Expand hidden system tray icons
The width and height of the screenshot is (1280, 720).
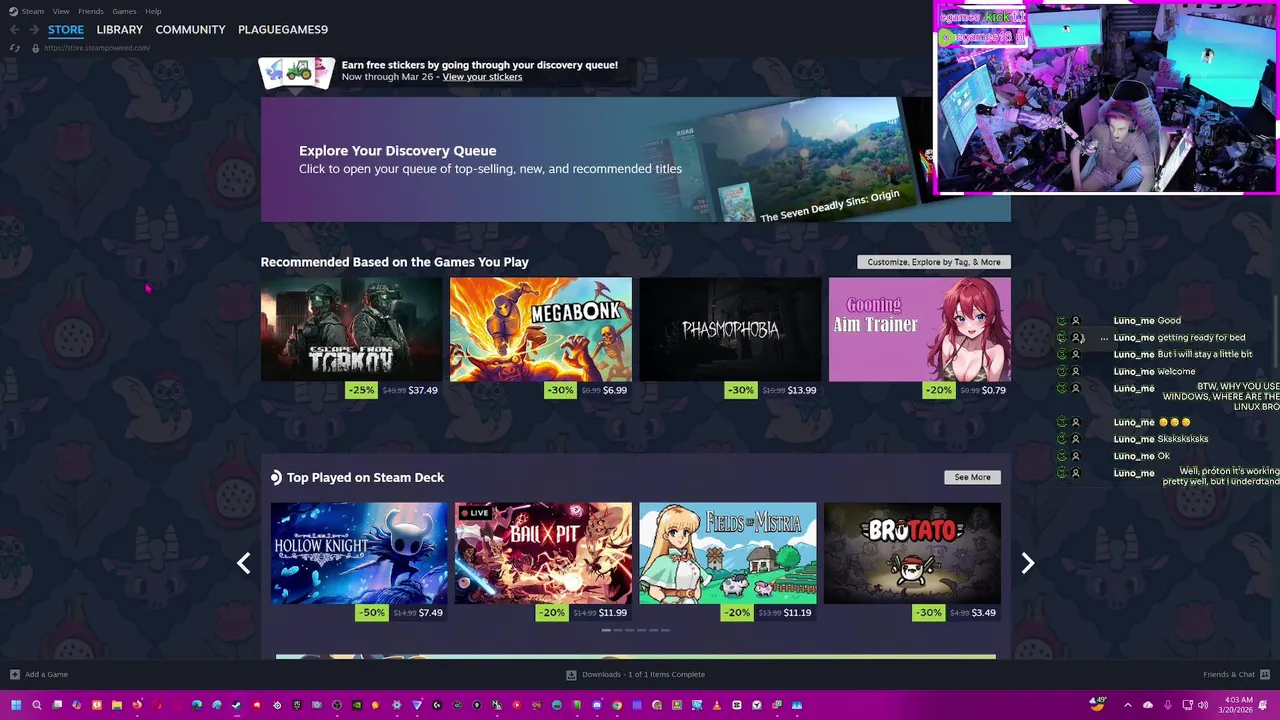tap(1128, 705)
